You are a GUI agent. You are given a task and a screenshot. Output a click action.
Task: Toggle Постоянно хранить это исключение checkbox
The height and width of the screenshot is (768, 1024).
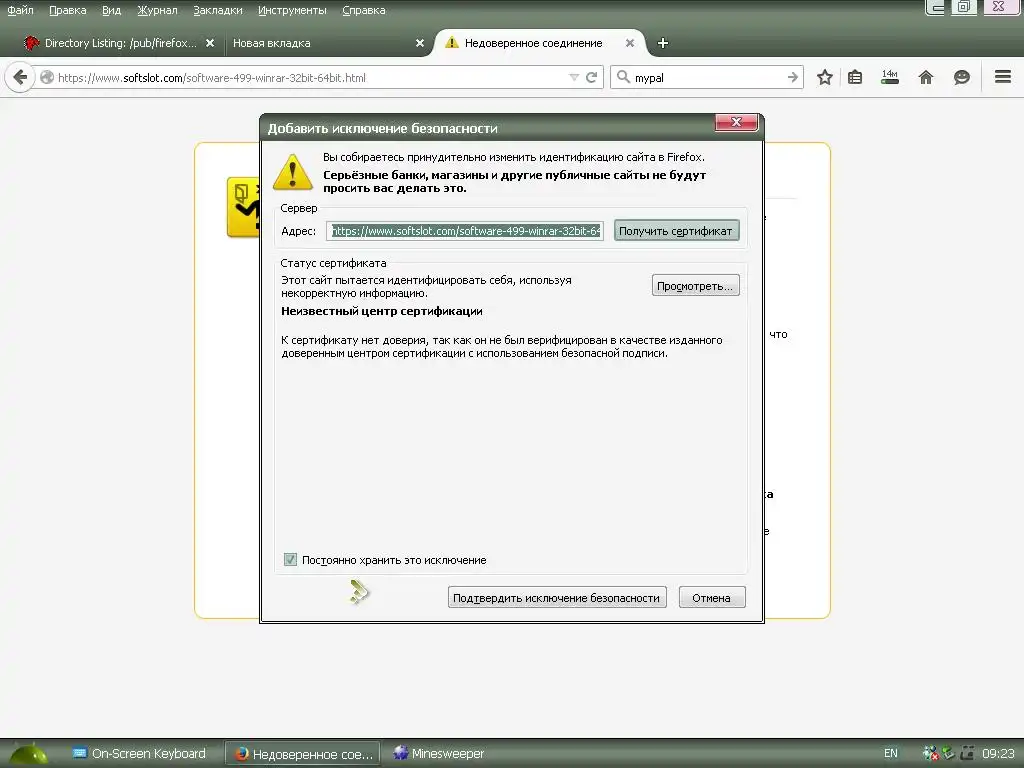291,560
